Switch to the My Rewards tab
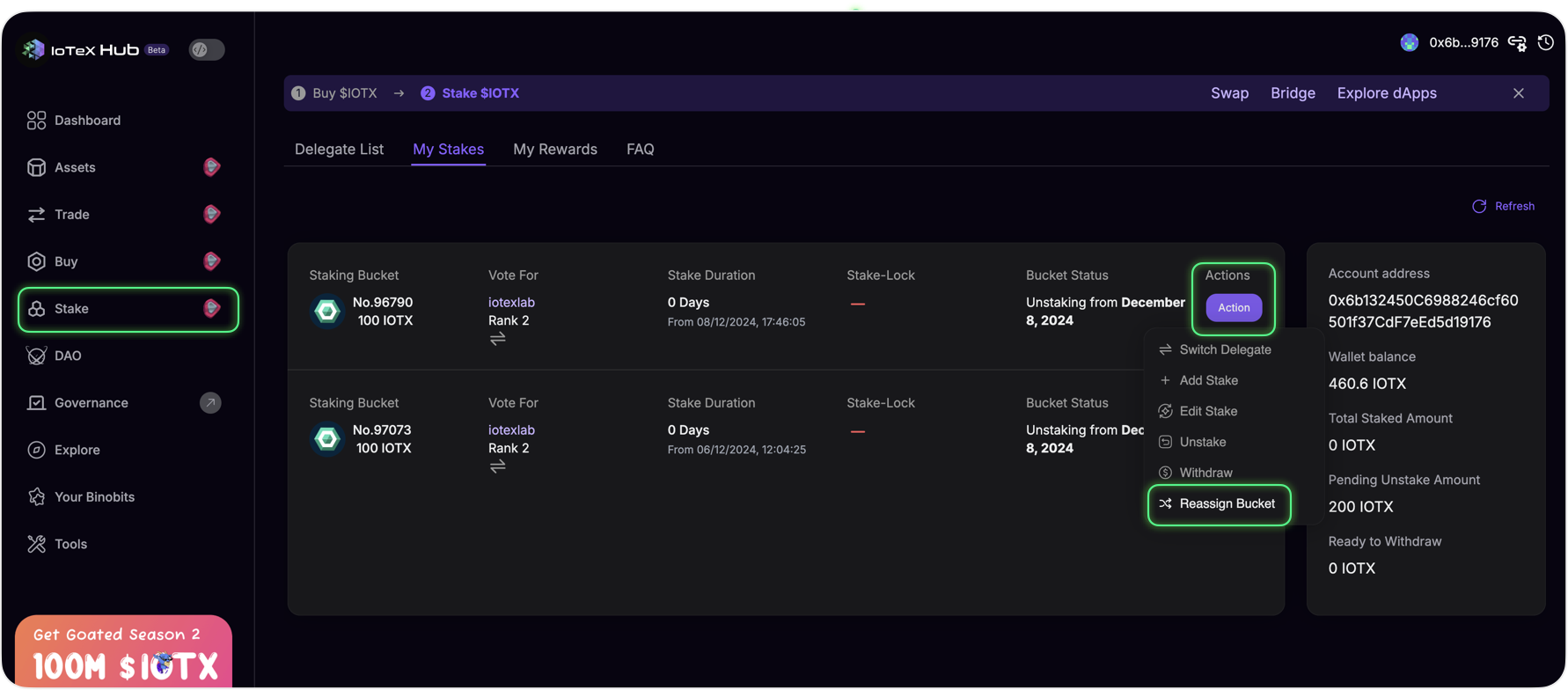This screenshot has width=1568, height=690. 554,150
